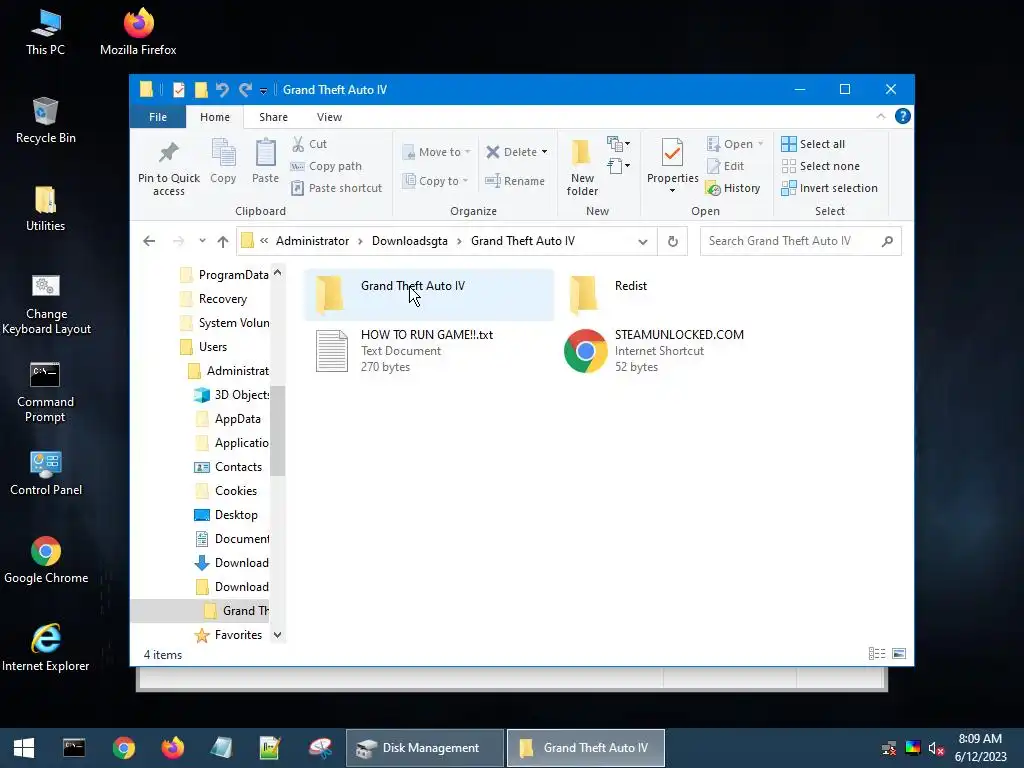Click the muted volume tray icon
This screenshot has height=768, width=1024.
pos(936,748)
